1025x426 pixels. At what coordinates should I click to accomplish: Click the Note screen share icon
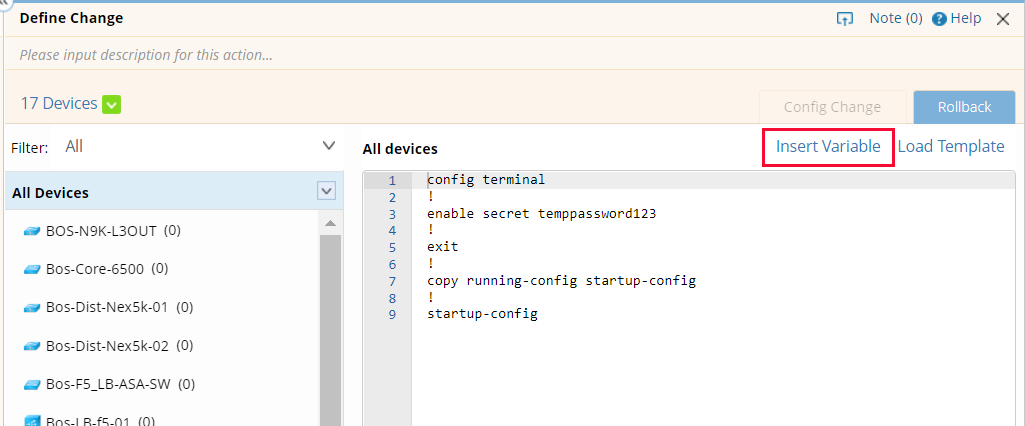pos(845,19)
